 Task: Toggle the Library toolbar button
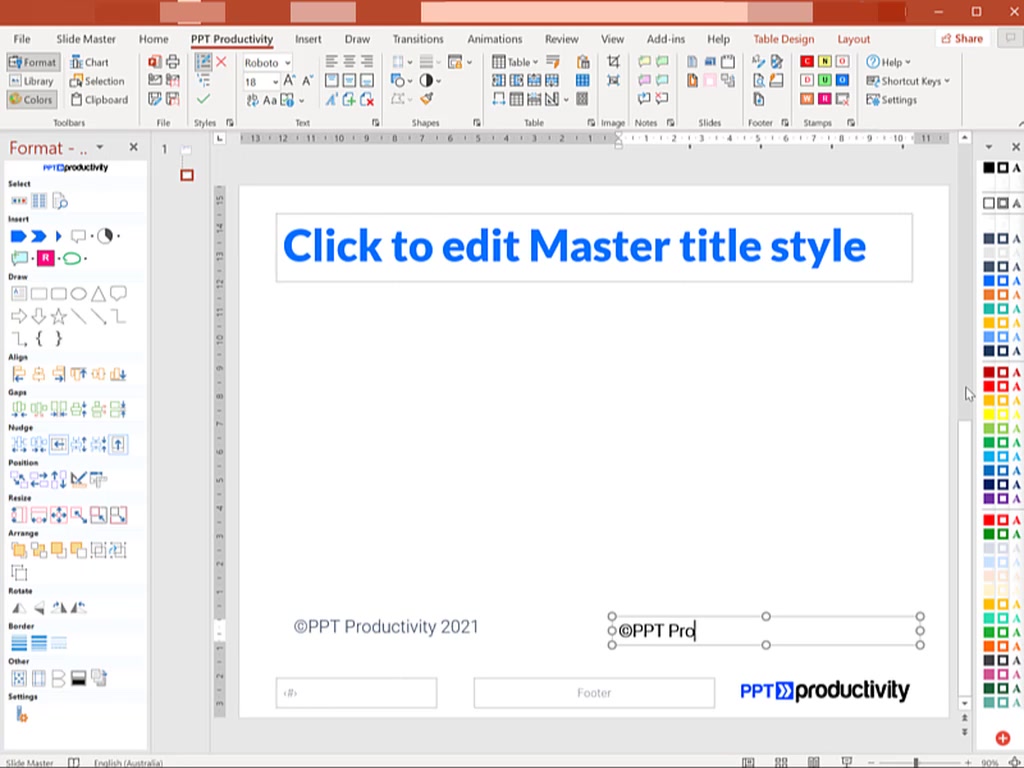click(31, 81)
